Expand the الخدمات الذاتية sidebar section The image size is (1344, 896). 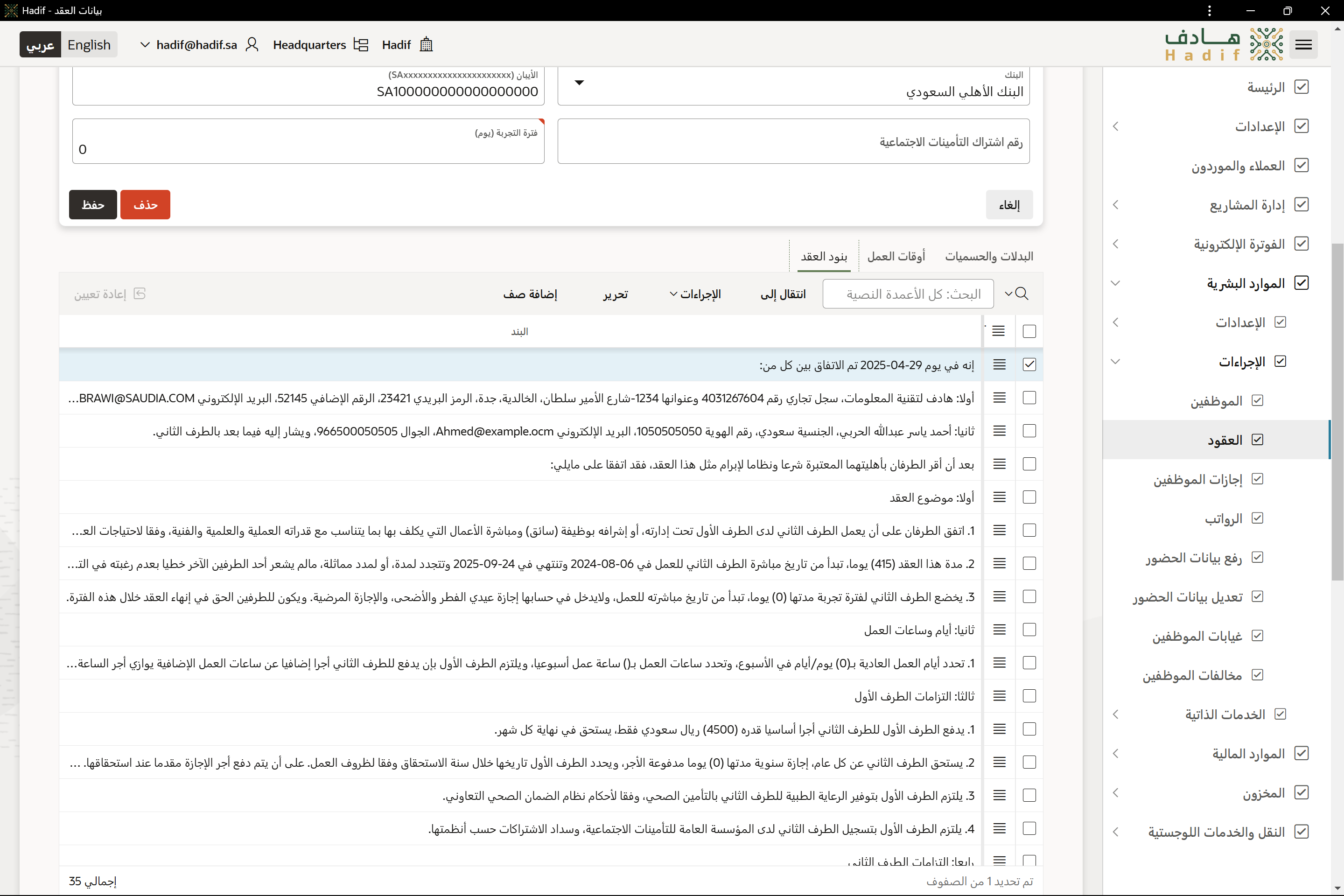1115,714
